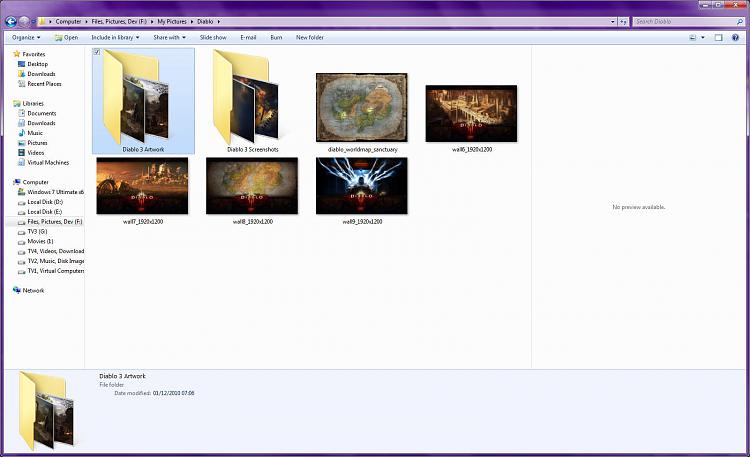Click Computer in the address breadcrumb

pyautogui.click(x=68, y=22)
